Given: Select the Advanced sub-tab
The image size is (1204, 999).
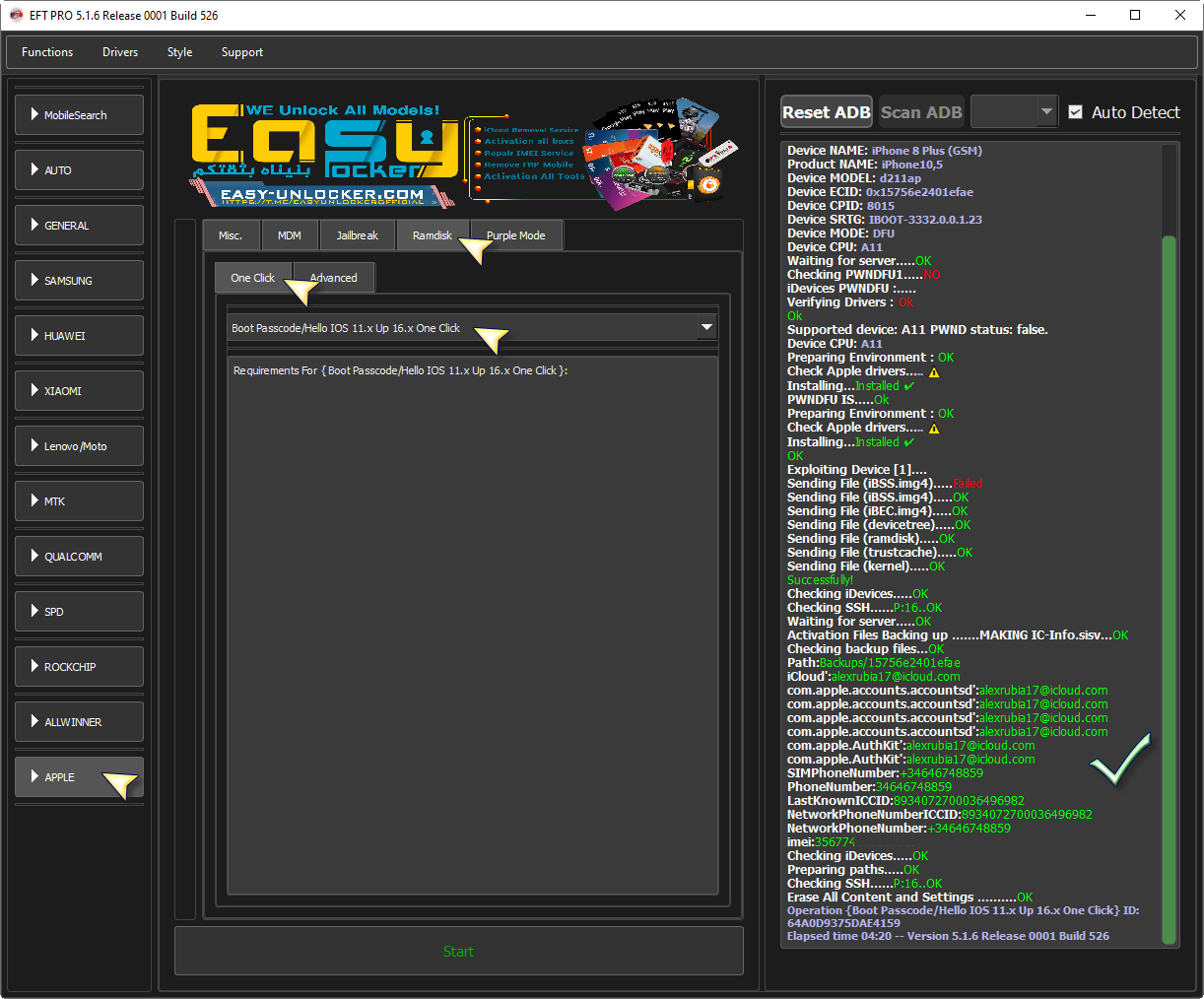Looking at the screenshot, I should (334, 278).
